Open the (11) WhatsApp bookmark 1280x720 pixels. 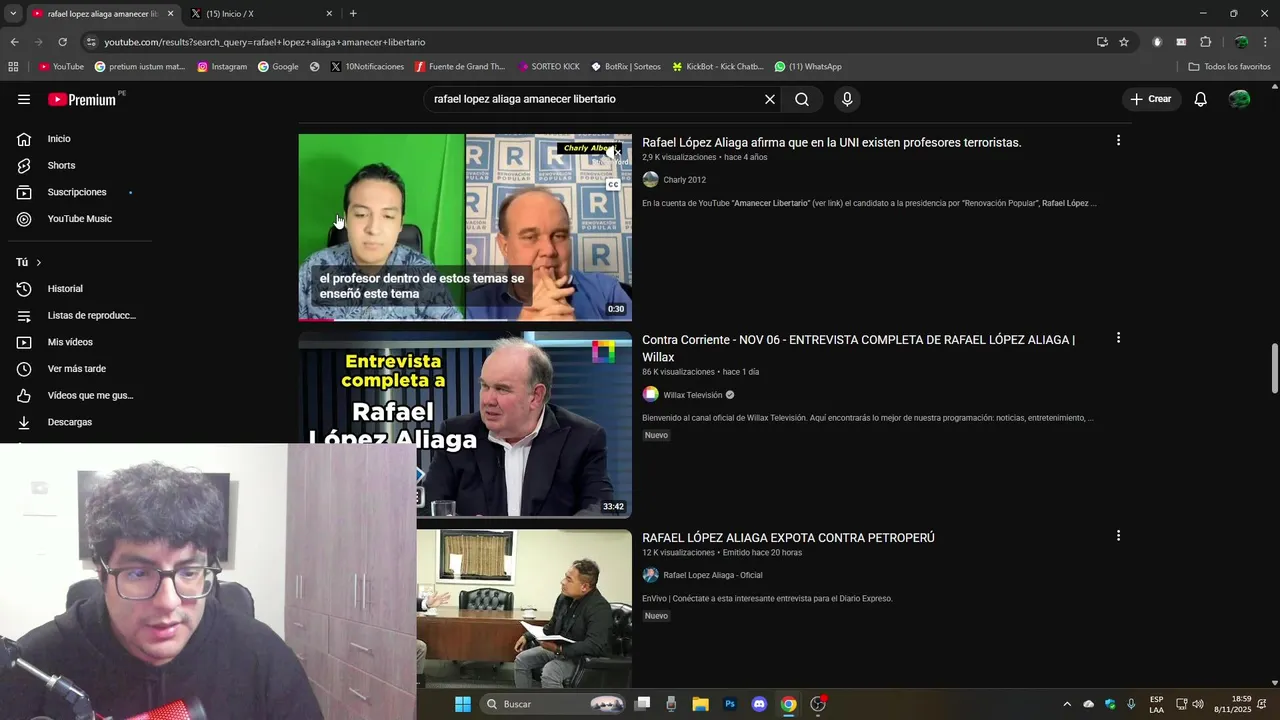coord(808,67)
